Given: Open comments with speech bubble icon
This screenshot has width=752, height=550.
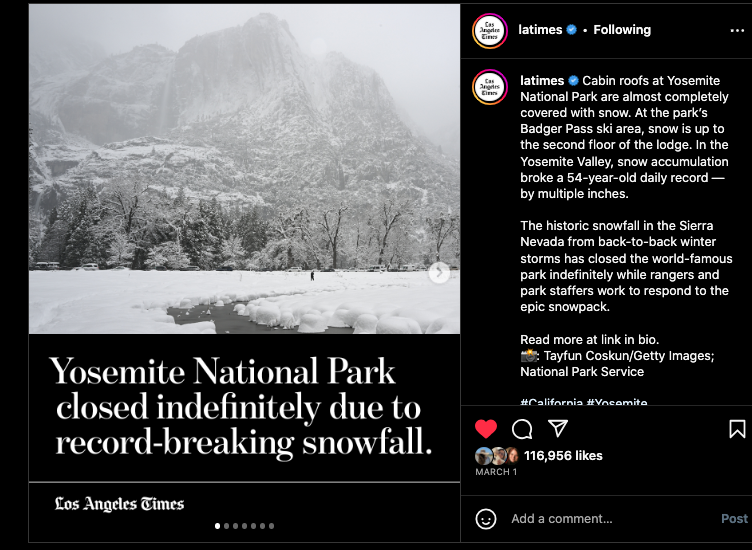Looking at the screenshot, I should point(522,429).
